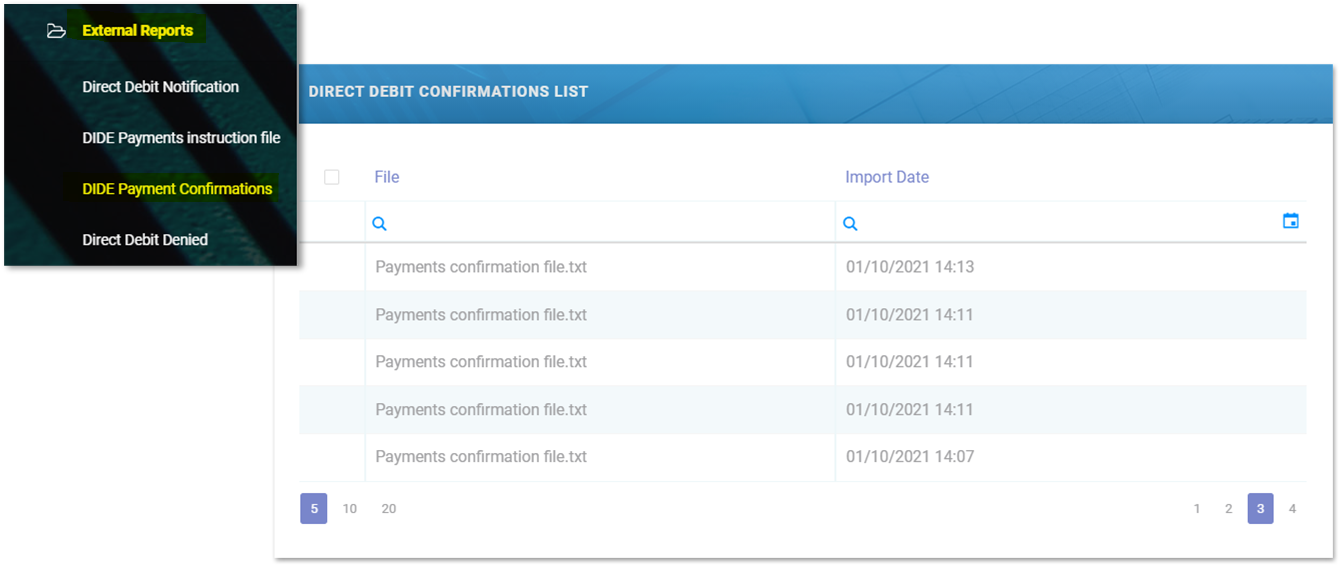Select DIDE Payment Confirmations menu item
This screenshot has width=1343, height=568.
click(177, 189)
